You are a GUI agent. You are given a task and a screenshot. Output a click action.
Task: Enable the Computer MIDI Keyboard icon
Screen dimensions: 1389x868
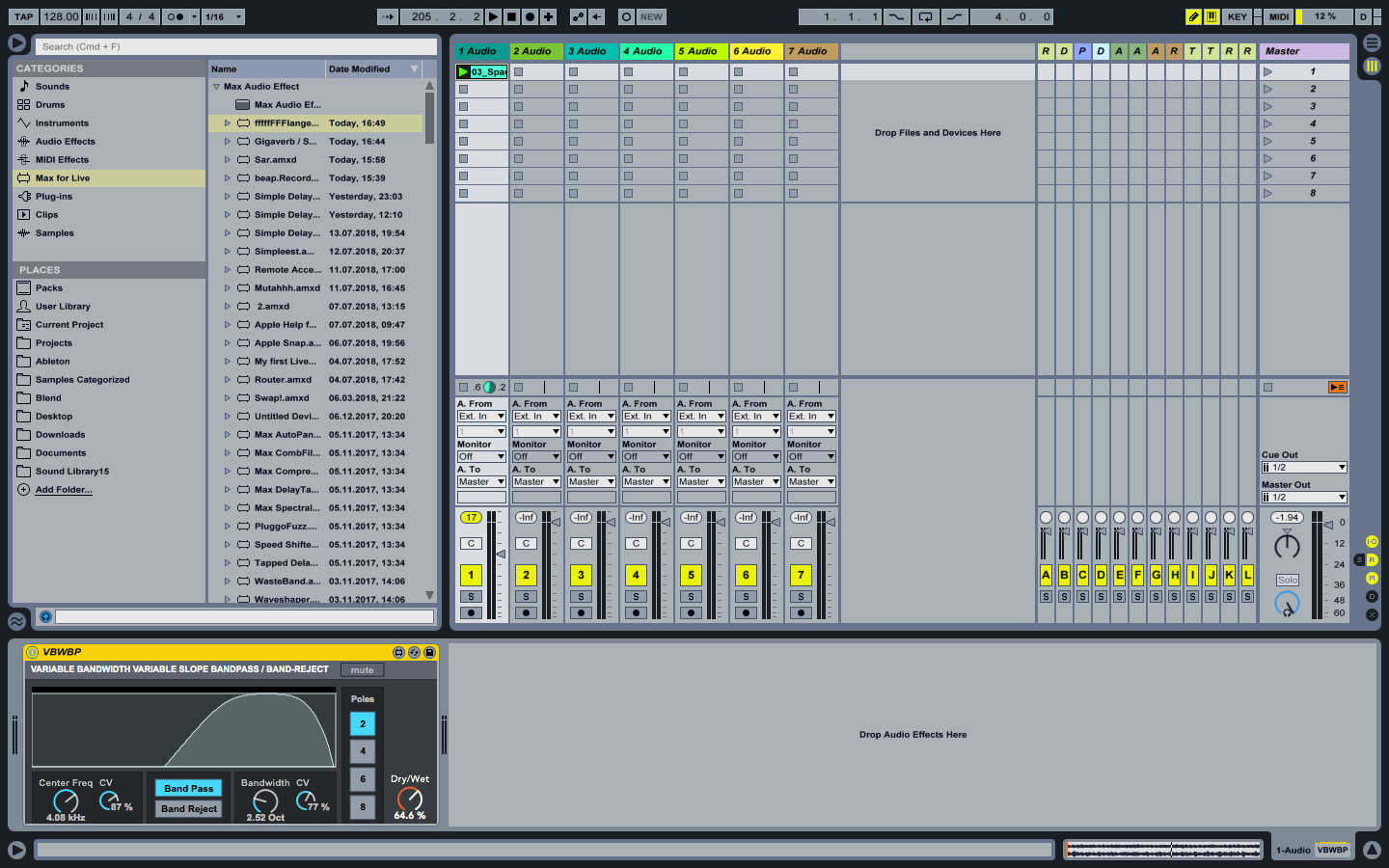click(1211, 16)
